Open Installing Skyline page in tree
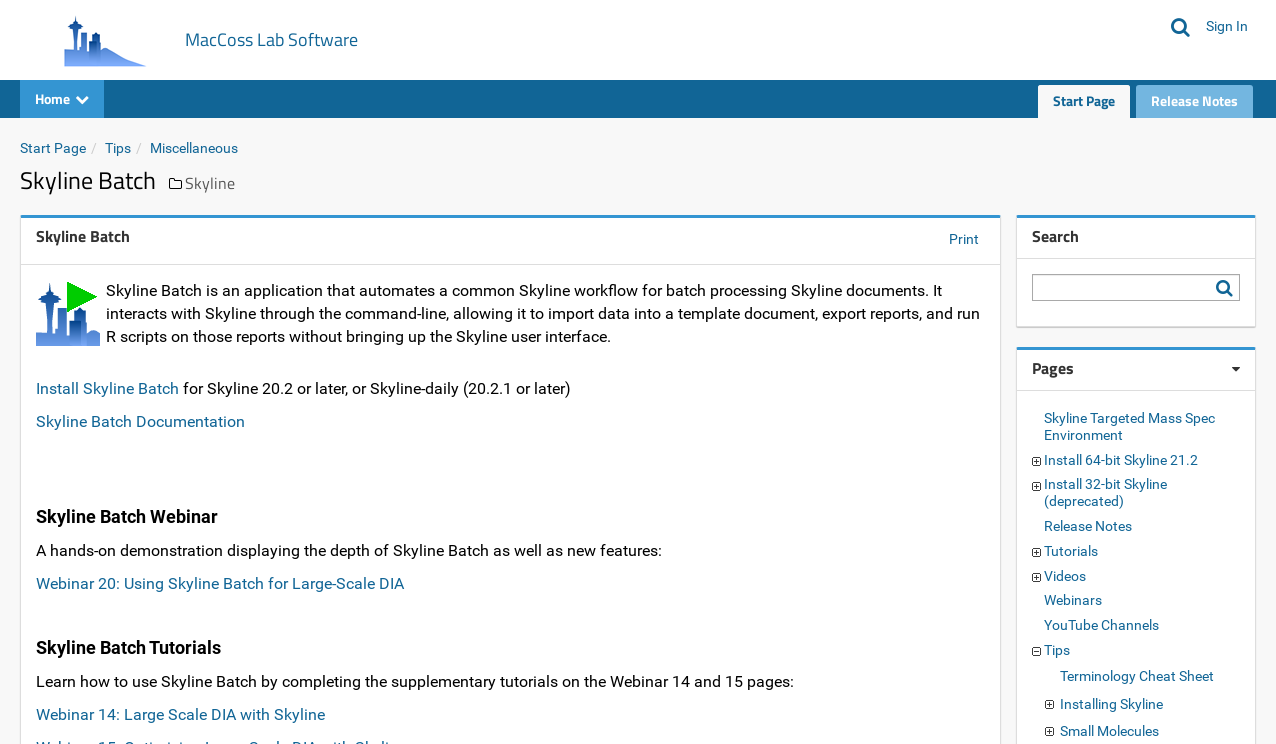The height and width of the screenshot is (744, 1276). tap(1111, 705)
